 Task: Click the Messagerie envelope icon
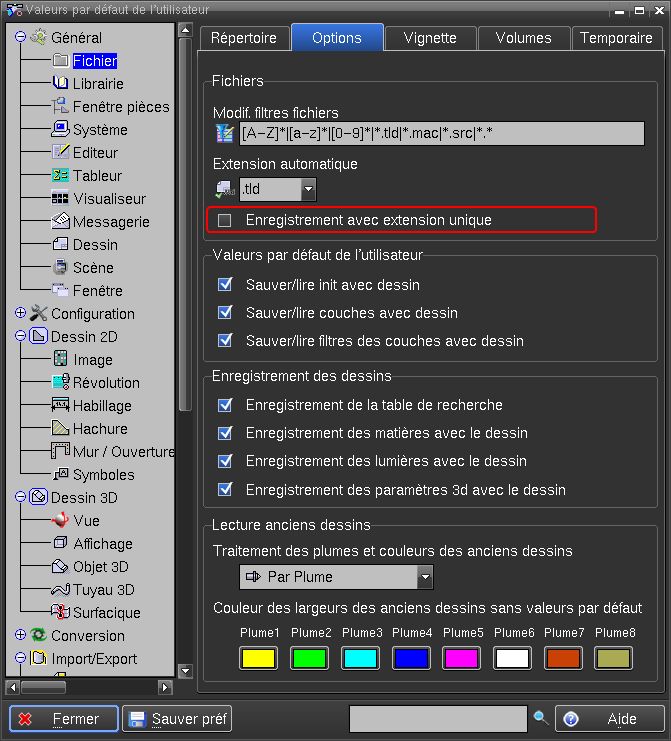click(60, 222)
